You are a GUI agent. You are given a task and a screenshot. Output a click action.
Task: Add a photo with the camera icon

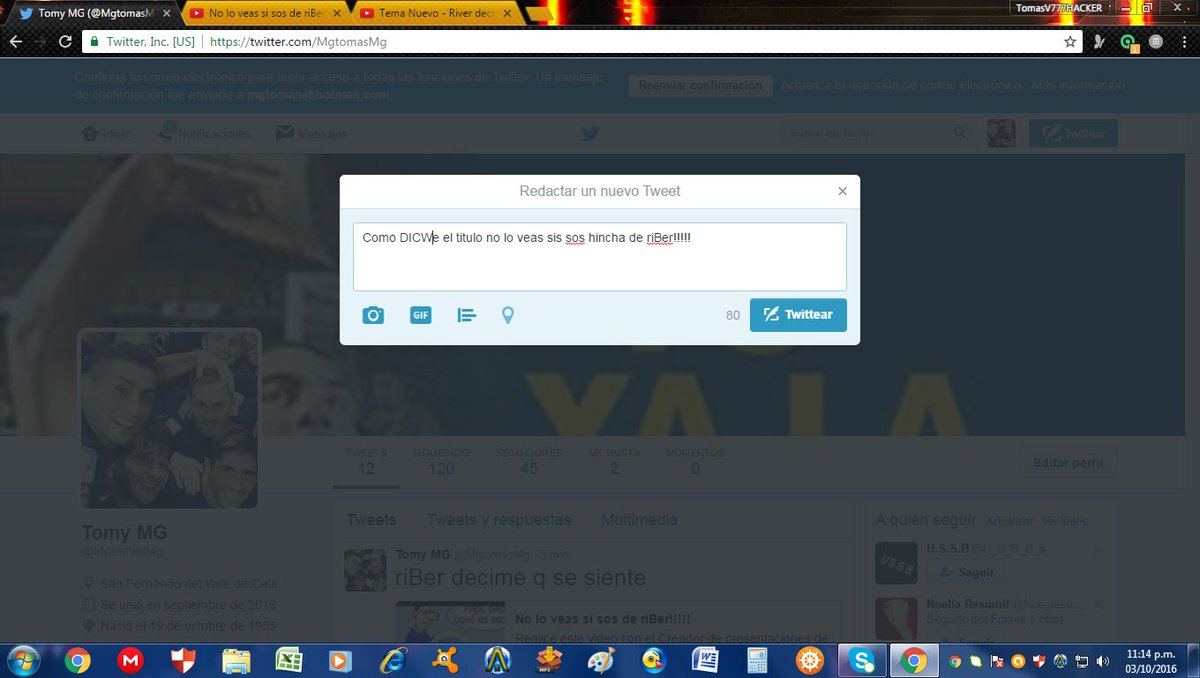click(x=373, y=315)
